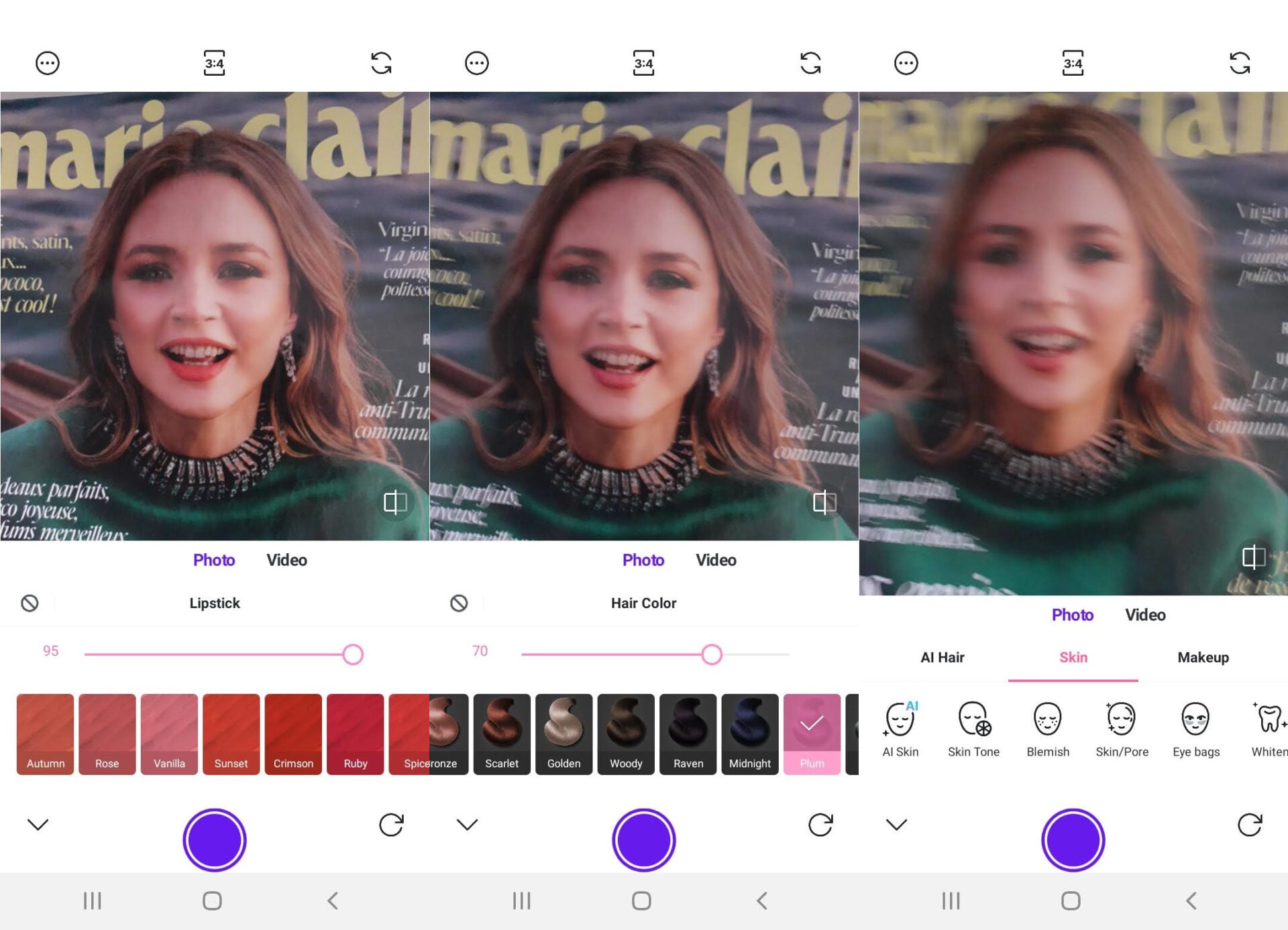Change 3:4 aspect ratio in Lipstick screen
The width and height of the screenshot is (1288, 930).
click(214, 63)
